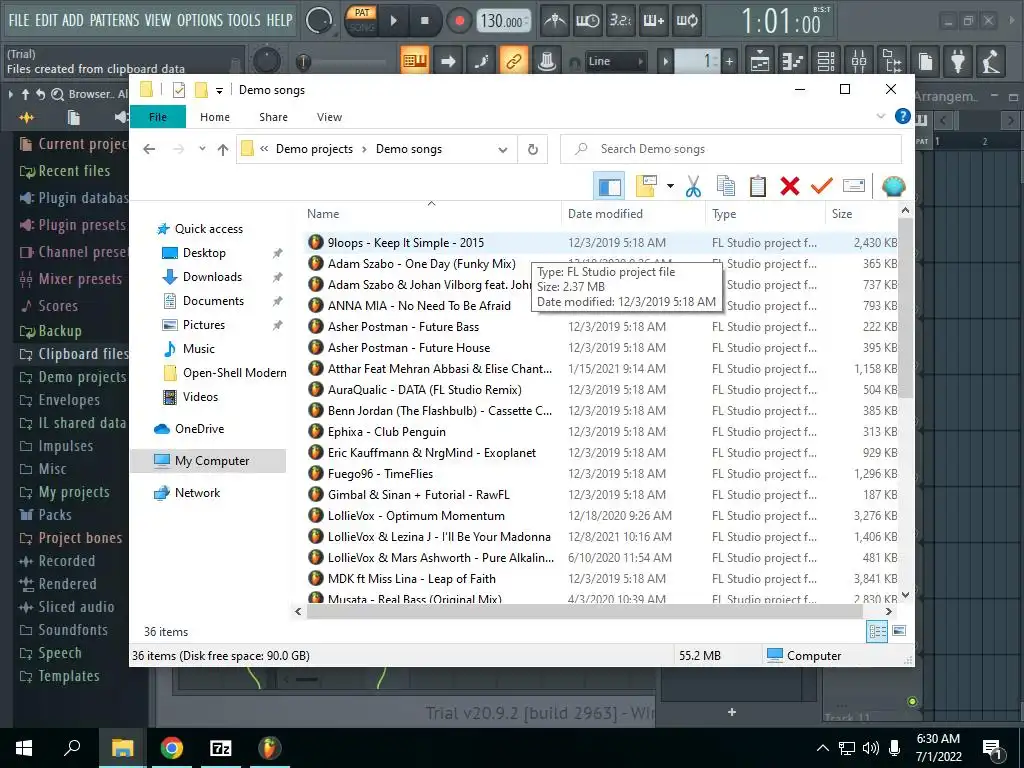Click the FL Studio project files icon
The image size is (1024, 768).
pos(925,61)
